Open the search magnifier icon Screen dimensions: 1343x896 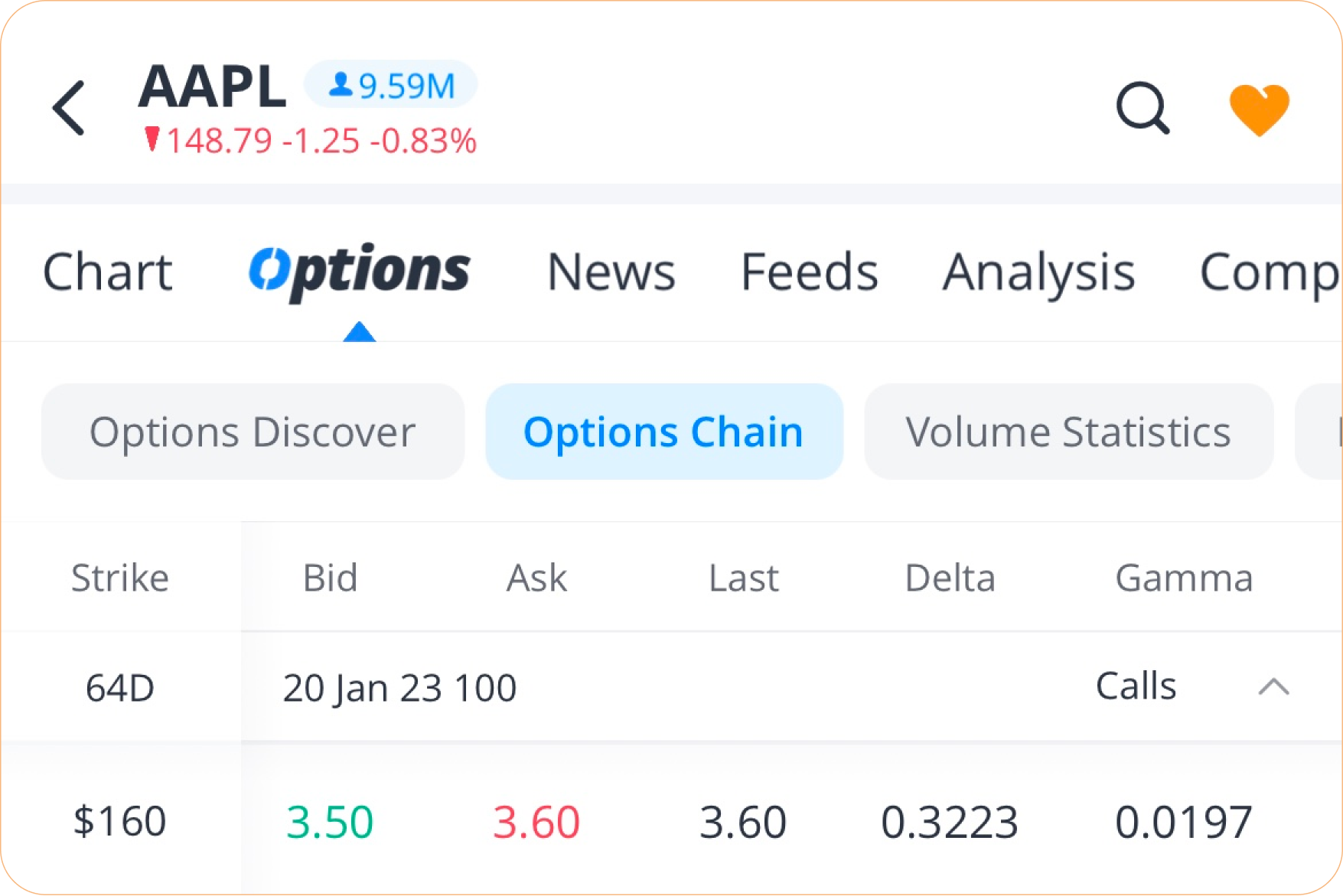click(1142, 109)
